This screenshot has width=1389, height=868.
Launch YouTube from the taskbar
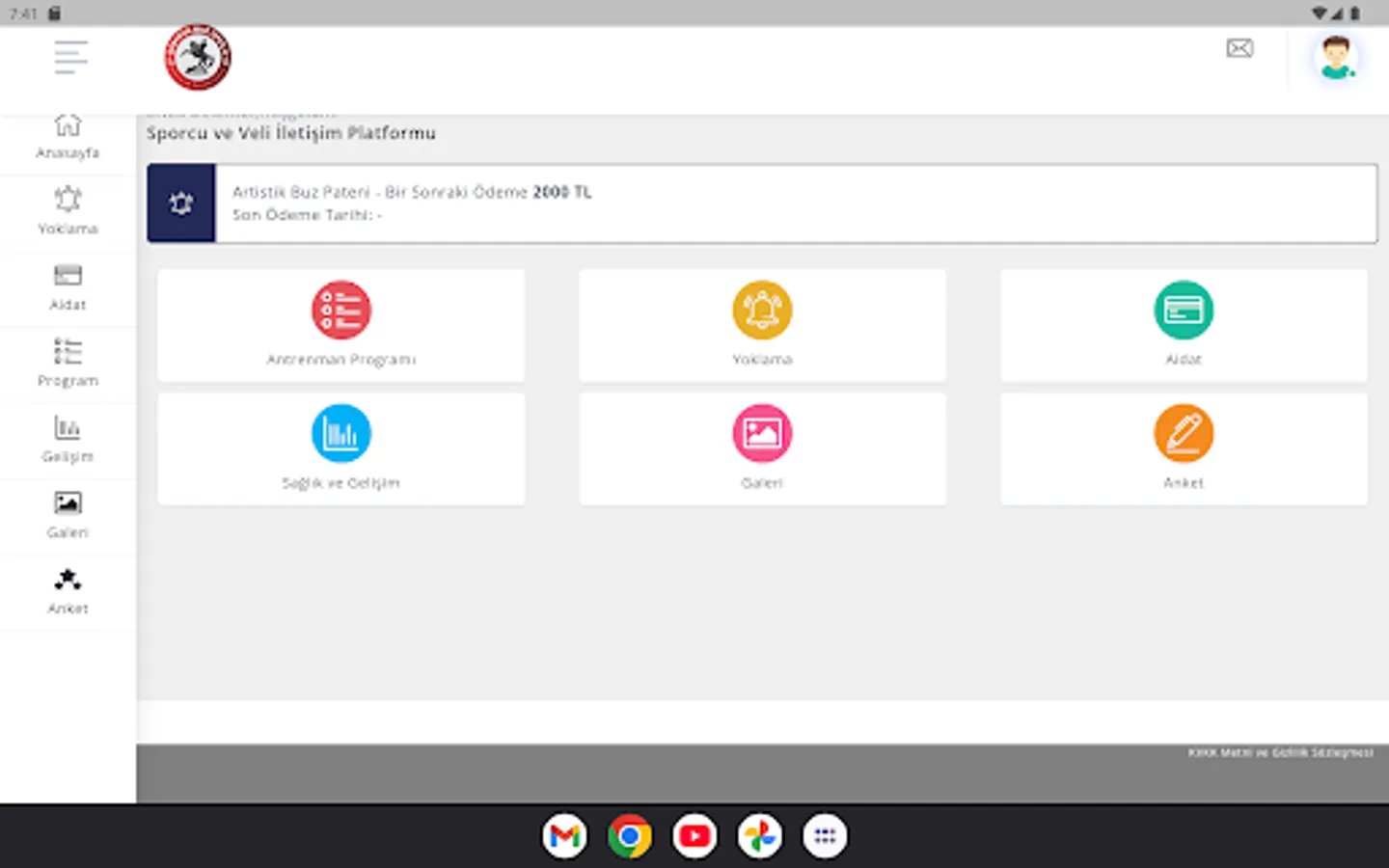click(694, 835)
